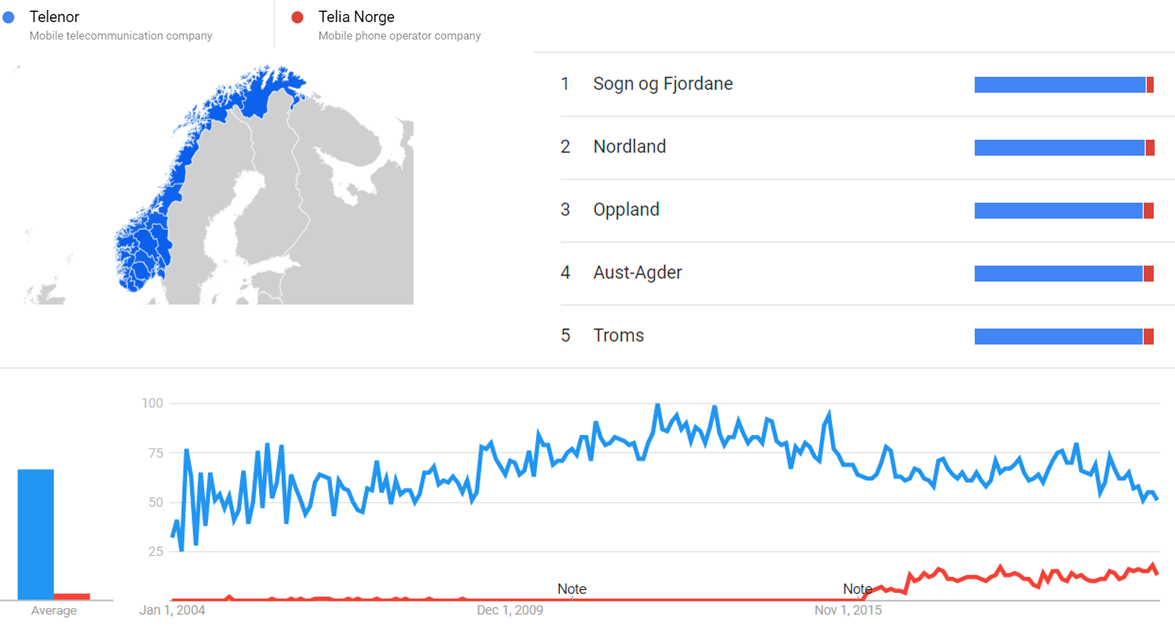Click the red Telia Norge average bar
This screenshot has height=637, width=1175.
click(72, 597)
